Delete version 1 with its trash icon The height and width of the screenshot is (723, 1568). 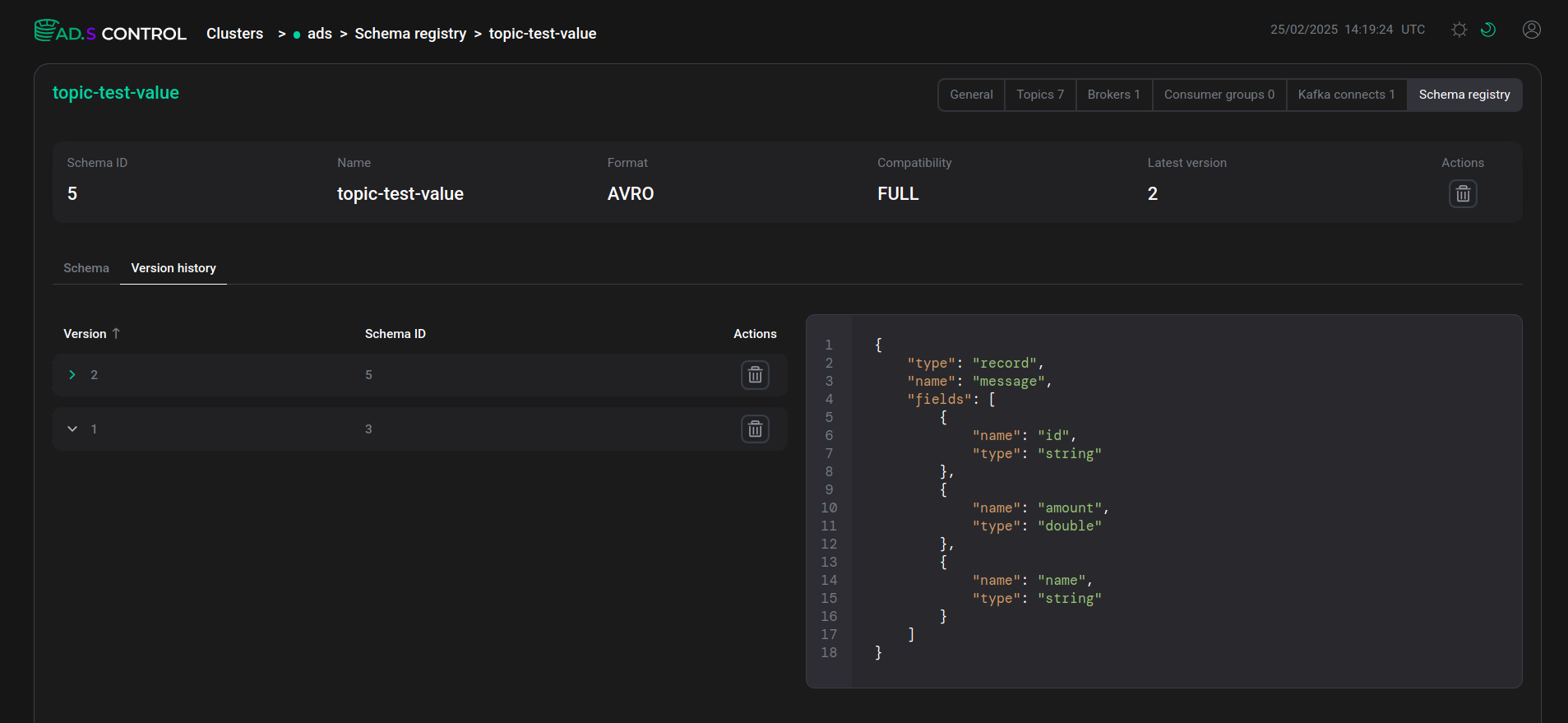(x=754, y=429)
